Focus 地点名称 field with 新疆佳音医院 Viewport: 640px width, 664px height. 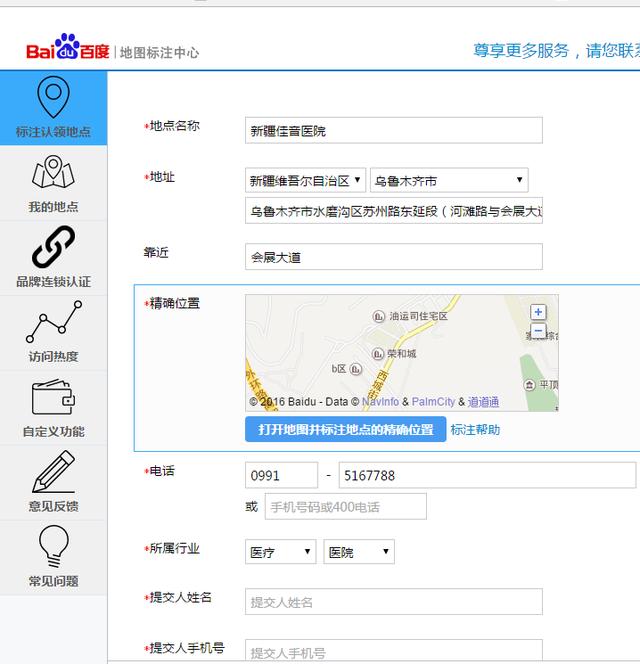click(394, 130)
